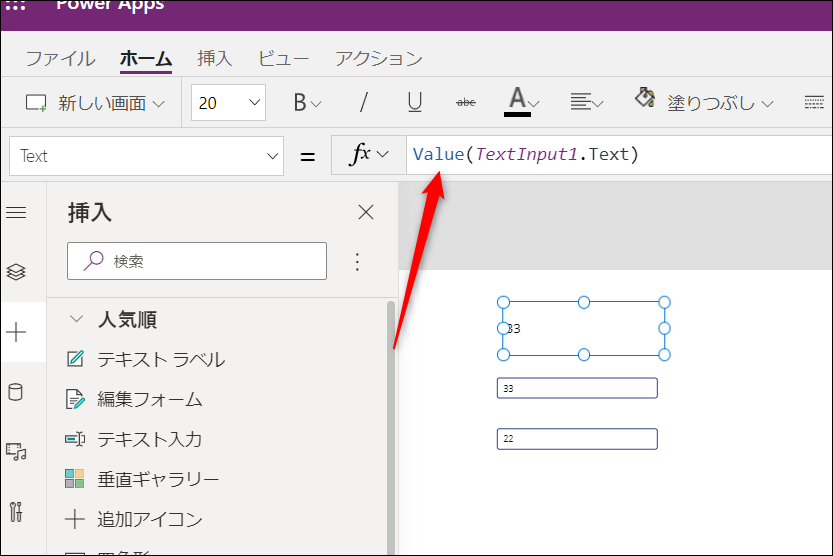
Task: Toggle underline formatting
Action: pos(415,102)
